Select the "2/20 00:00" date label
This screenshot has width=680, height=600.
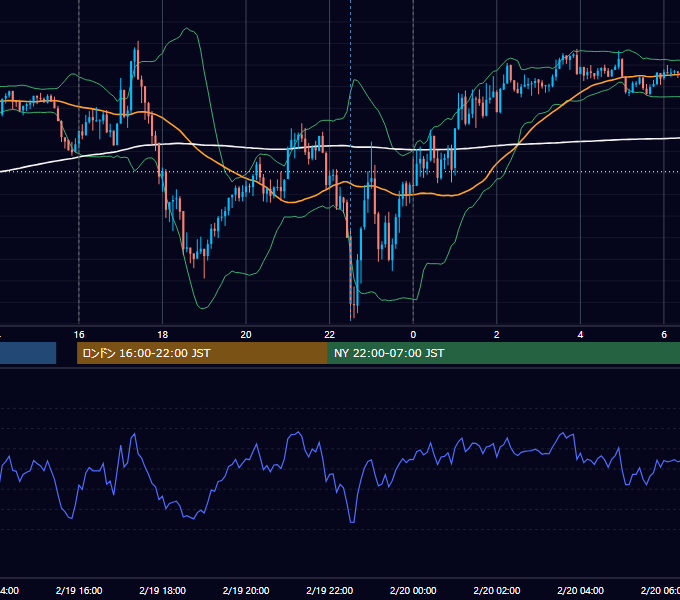click(413, 590)
